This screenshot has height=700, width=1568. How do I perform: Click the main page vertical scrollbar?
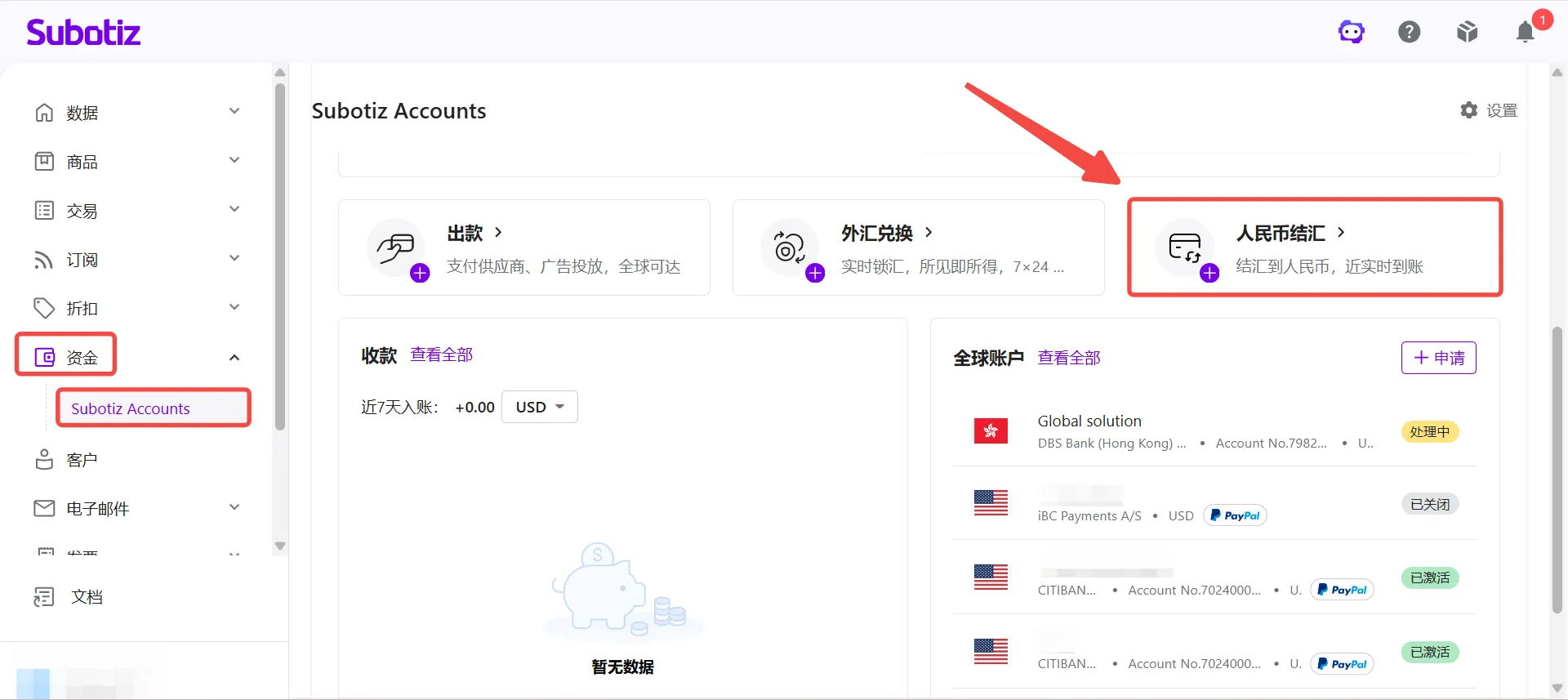[x=1557, y=470]
